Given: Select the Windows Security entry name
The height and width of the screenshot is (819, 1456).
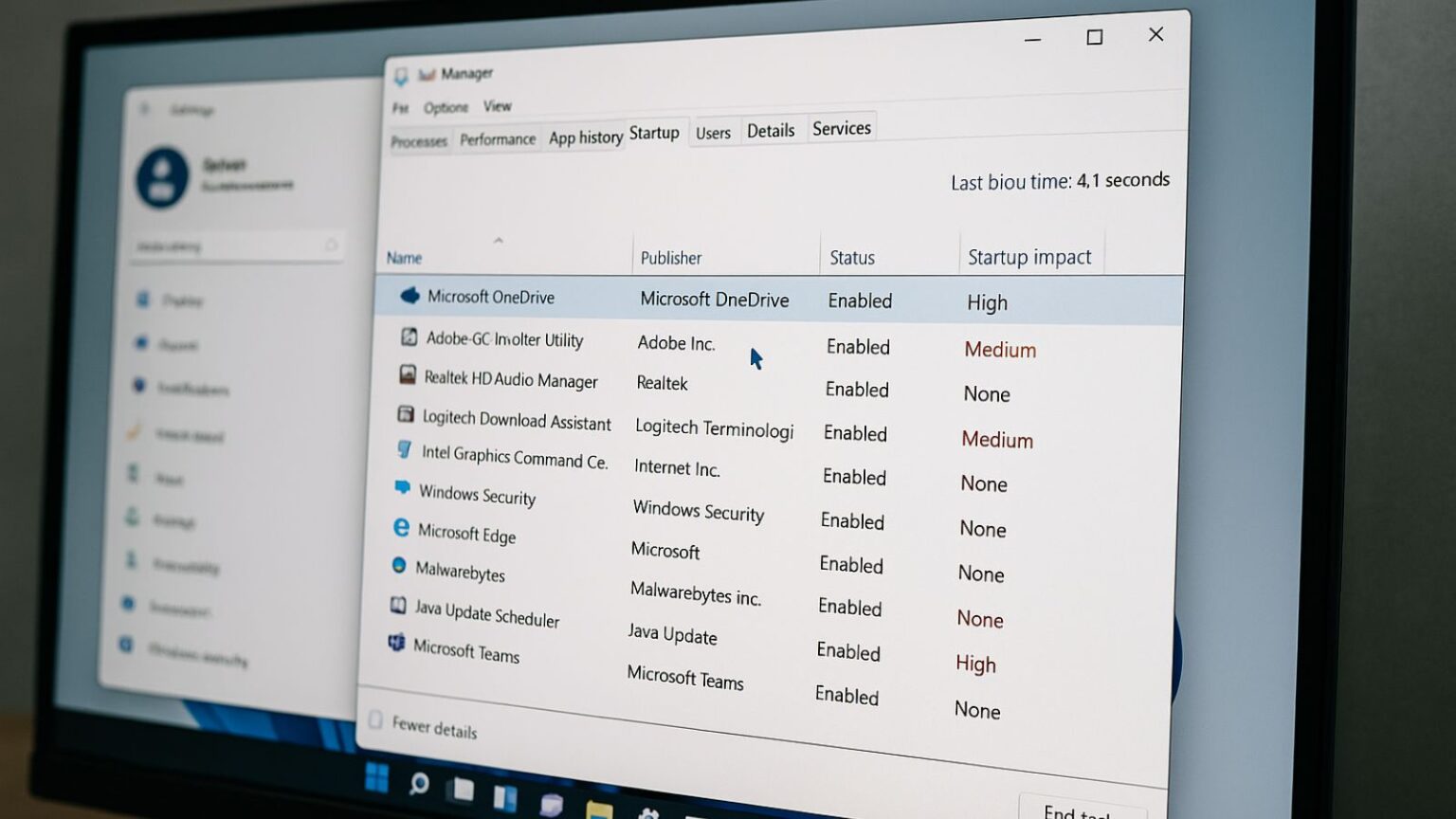Looking at the screenshot, I should pos(477,495).
